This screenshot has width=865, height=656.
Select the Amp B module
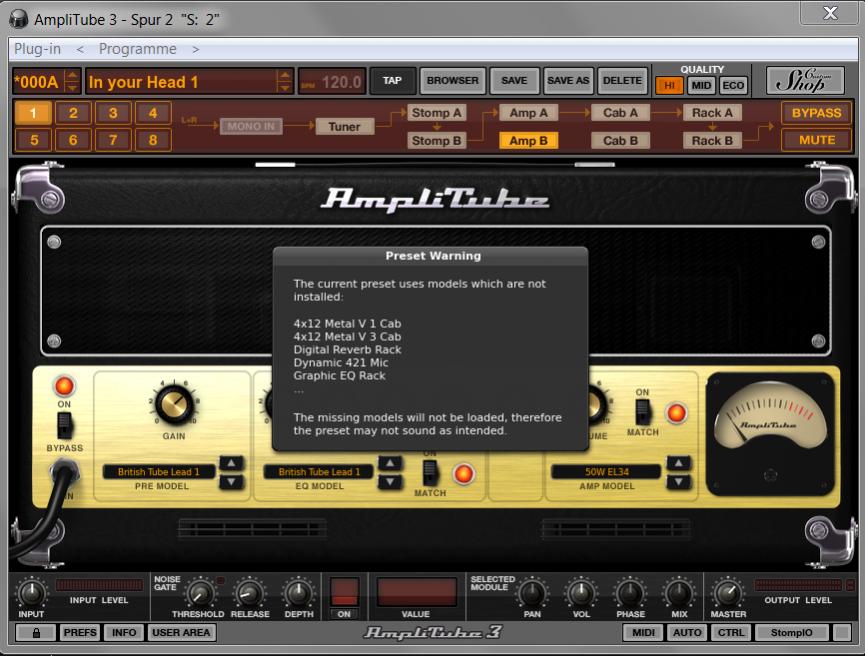pos(528,141)
